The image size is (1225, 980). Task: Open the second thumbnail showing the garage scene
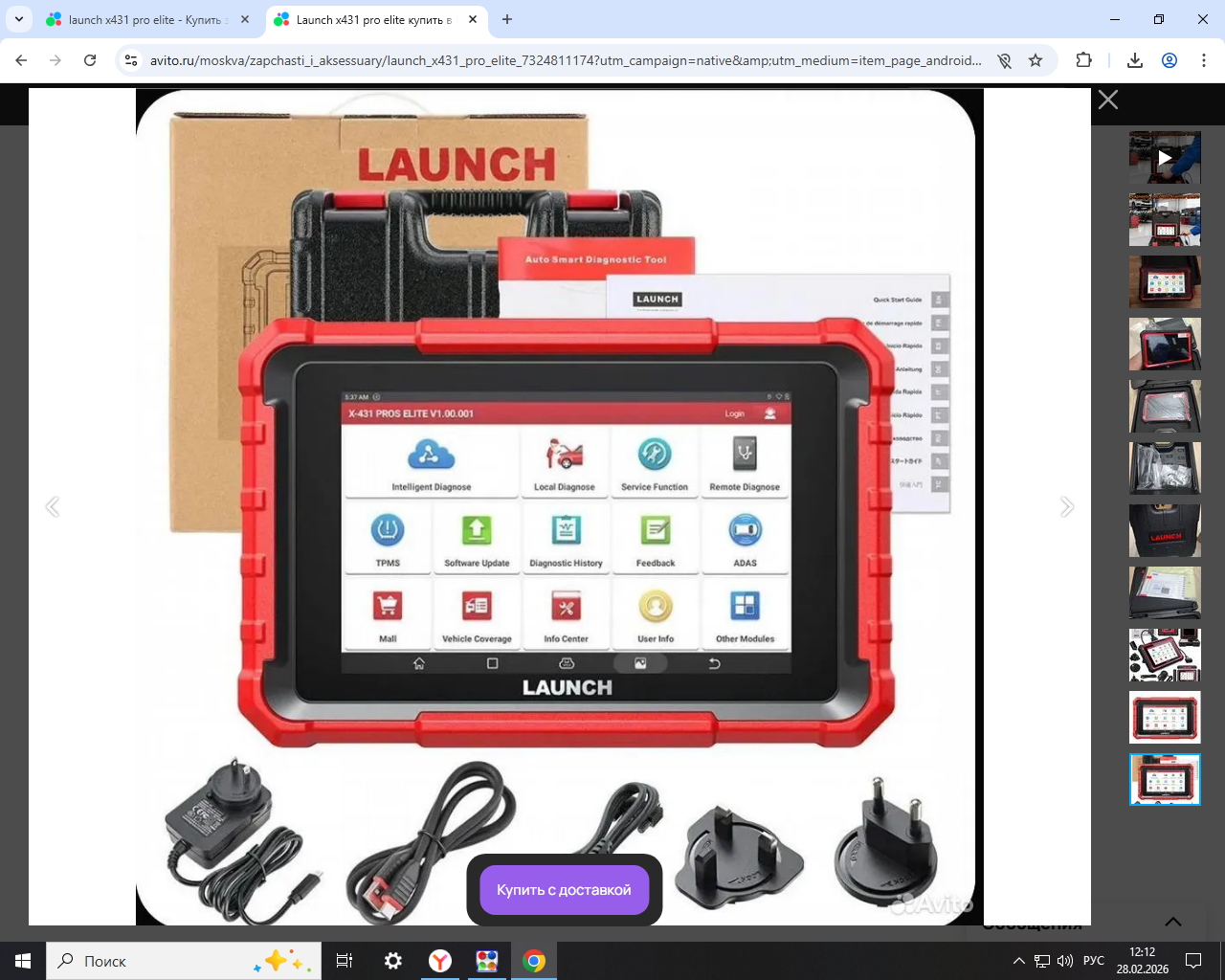pyautogui.click(x=1165, y=220)
